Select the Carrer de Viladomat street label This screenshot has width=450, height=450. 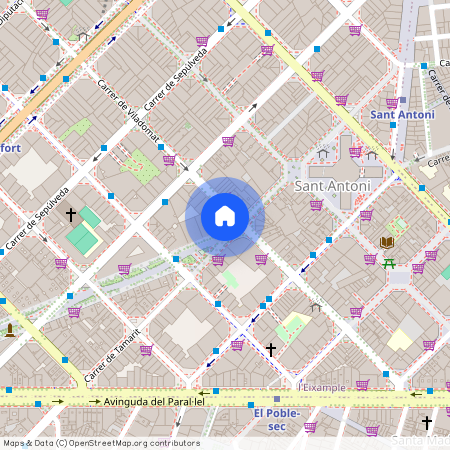coord(128,111)
